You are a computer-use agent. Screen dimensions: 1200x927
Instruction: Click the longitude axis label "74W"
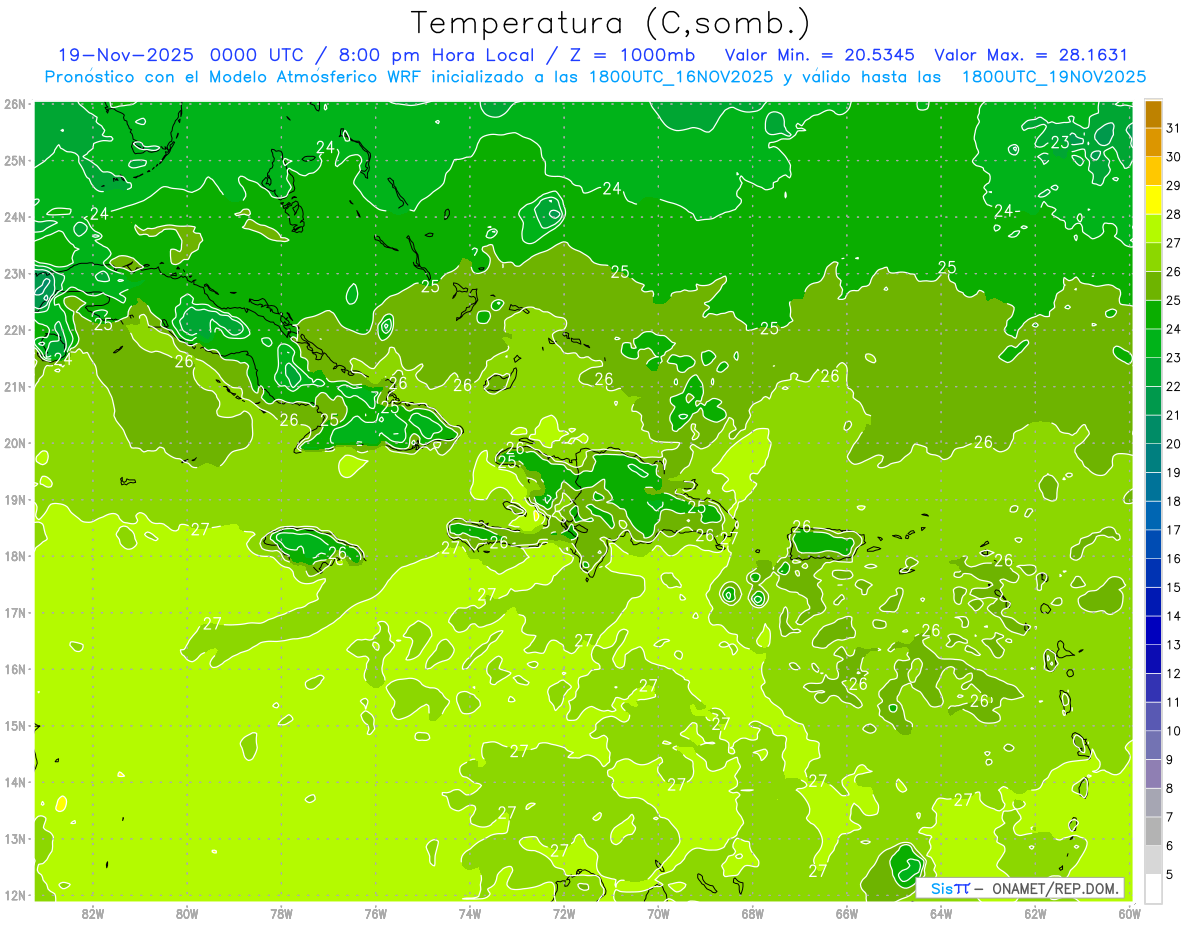tap(470, 913)
